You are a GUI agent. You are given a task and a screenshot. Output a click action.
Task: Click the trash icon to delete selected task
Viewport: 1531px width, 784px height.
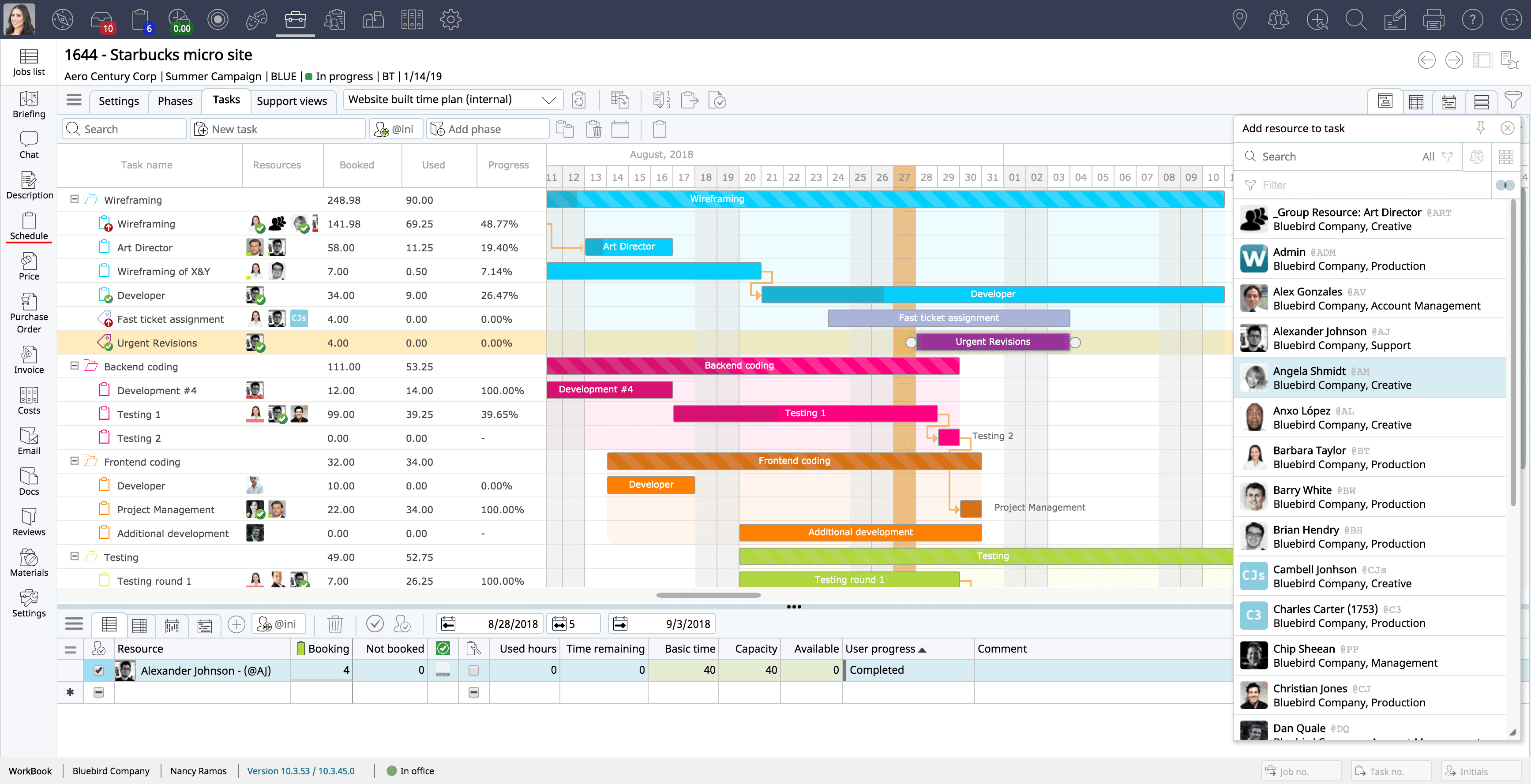coord(594,129)
